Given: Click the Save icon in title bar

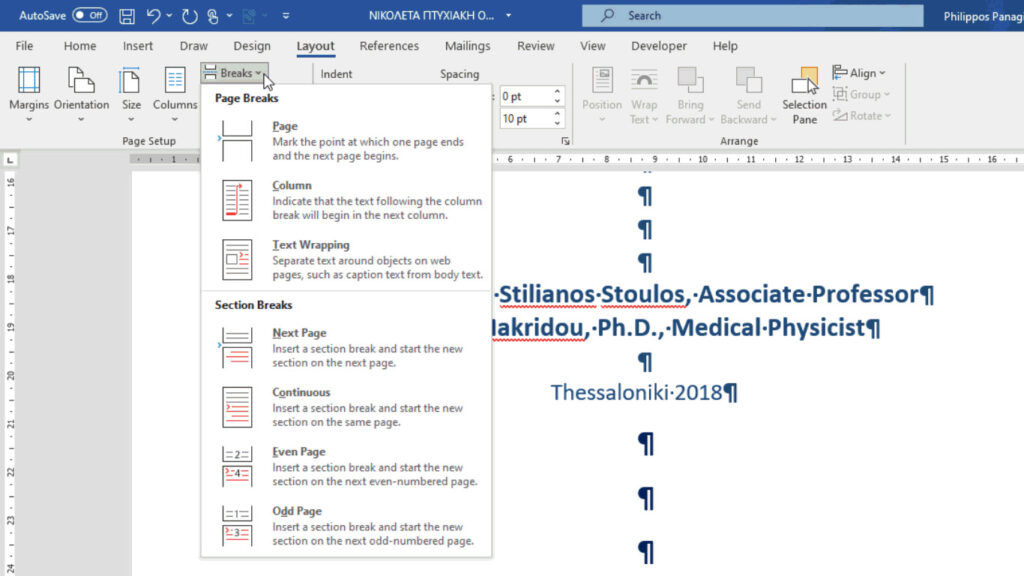Looking at the screenshot, I should coord(127,16).
